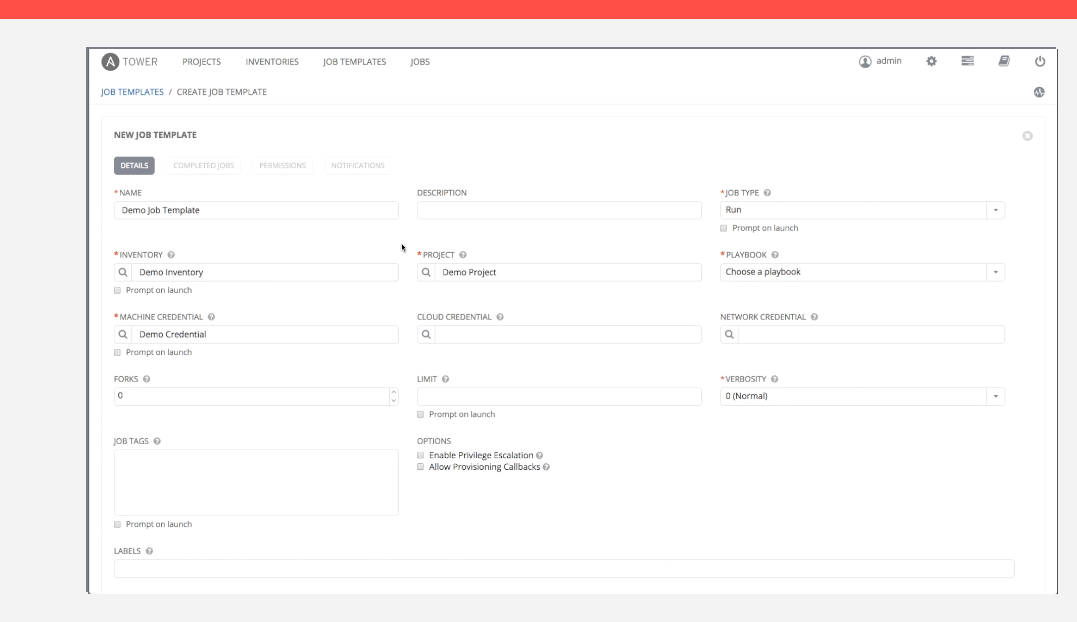Enable Prompt on launch for Job Type
The image size is (1077, 622).
tap(723, 228)
